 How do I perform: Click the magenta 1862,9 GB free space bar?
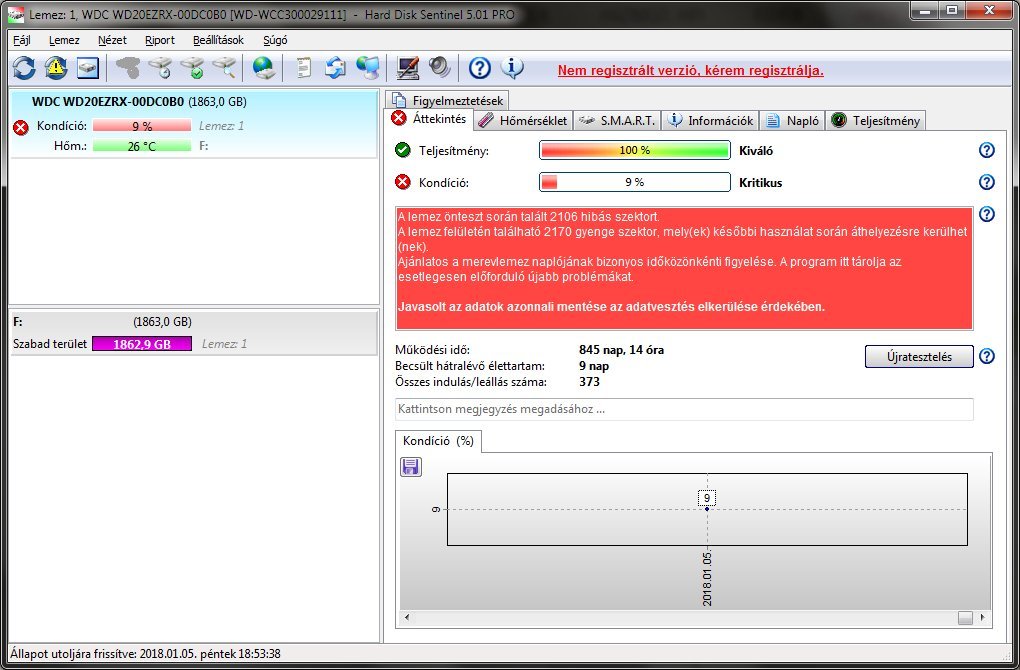tap(142, 344)
